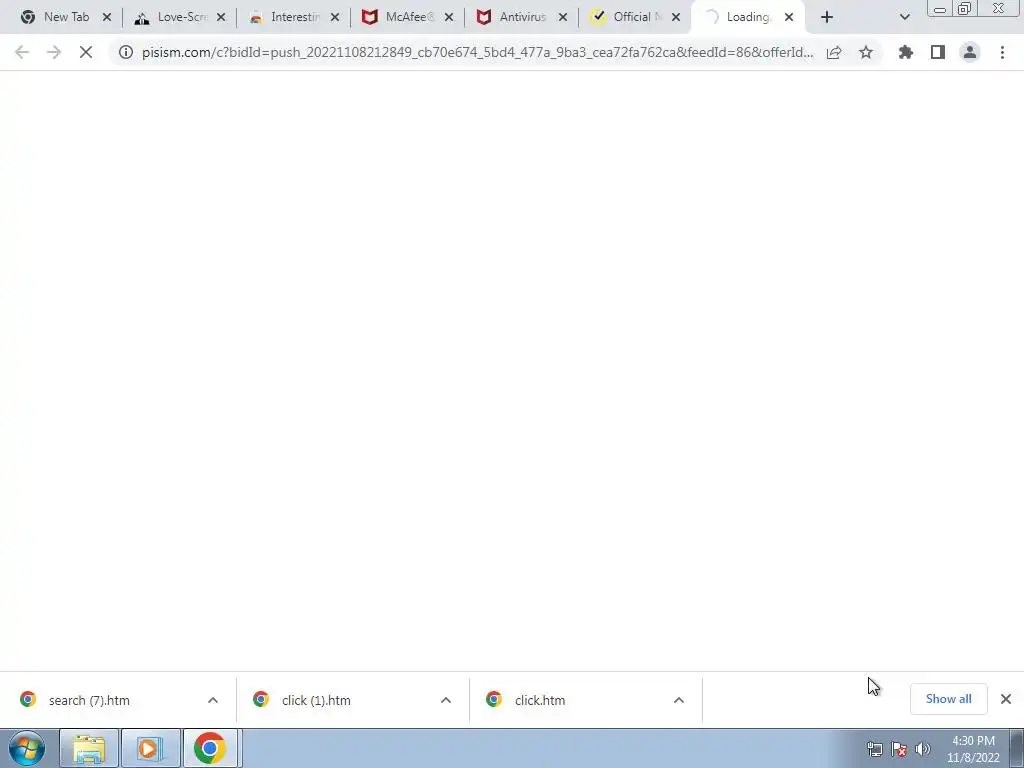
Task: Launch Windows Media Player from taskbar
Action: (150, 748)
